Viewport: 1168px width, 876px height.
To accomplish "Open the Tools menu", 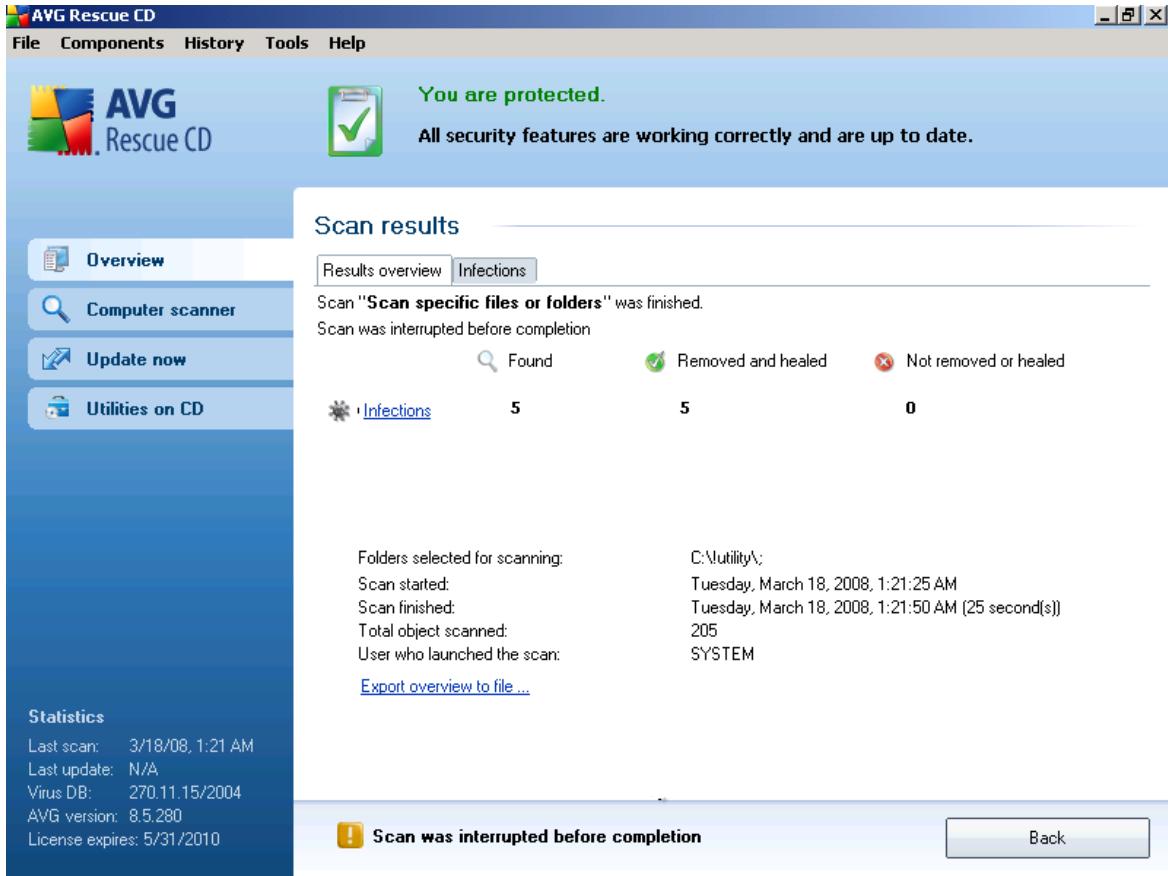I will [286, 43].
